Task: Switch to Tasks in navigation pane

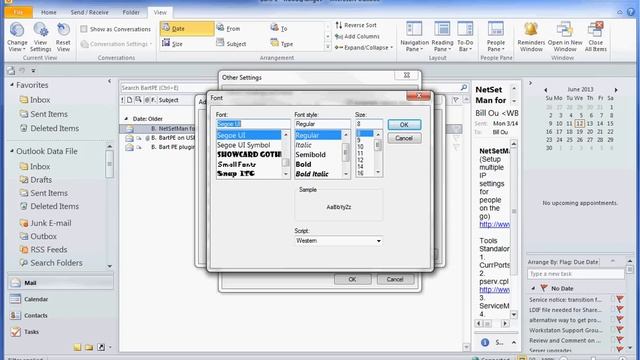Action: pyautogui.click(x=60, y=332)
